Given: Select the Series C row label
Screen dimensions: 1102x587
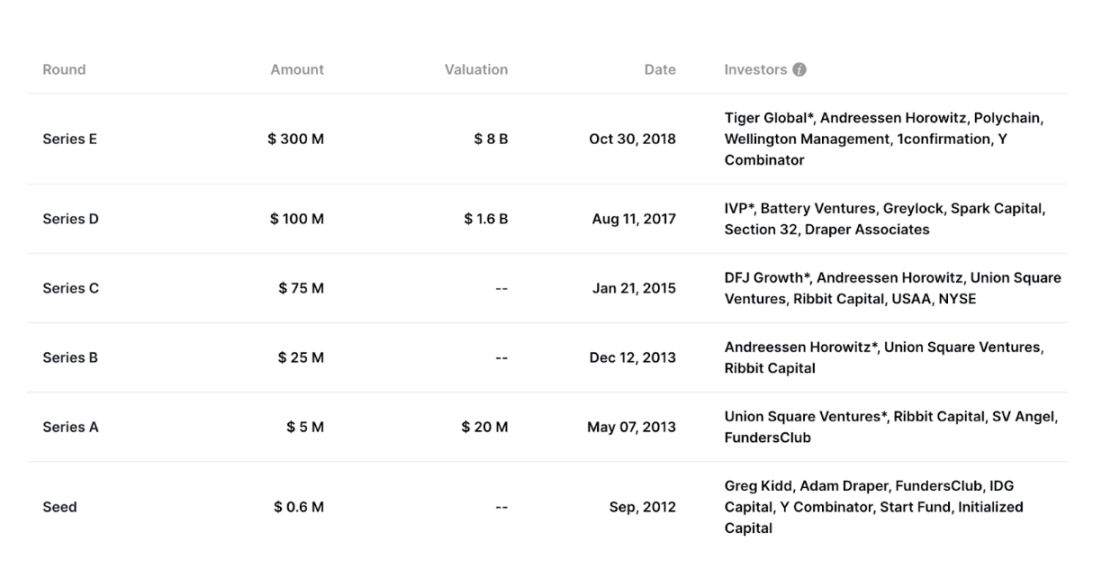Looking at the screenshot, I should pyautogui.click(x=70, y=288).
